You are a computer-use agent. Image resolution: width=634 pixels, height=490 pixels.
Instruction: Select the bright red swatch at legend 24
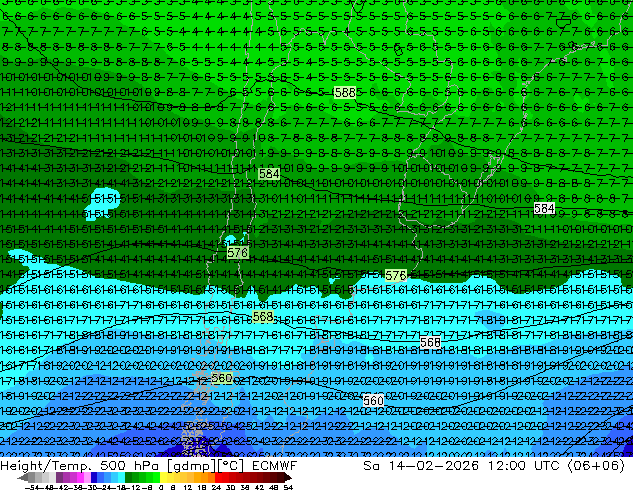point(218,477)
